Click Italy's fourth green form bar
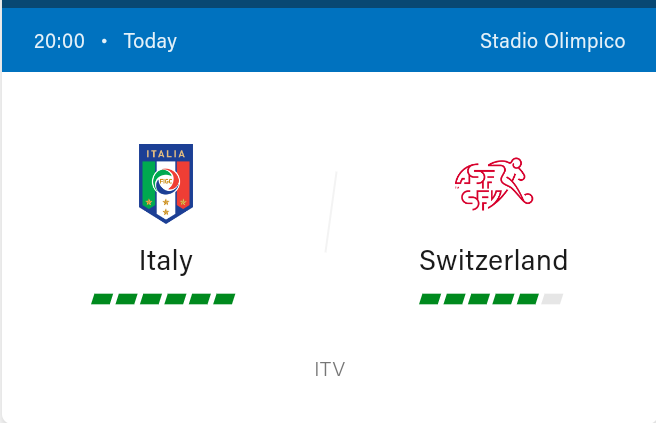The width and height of the screenshot is (656, 423). click(175, 299)
